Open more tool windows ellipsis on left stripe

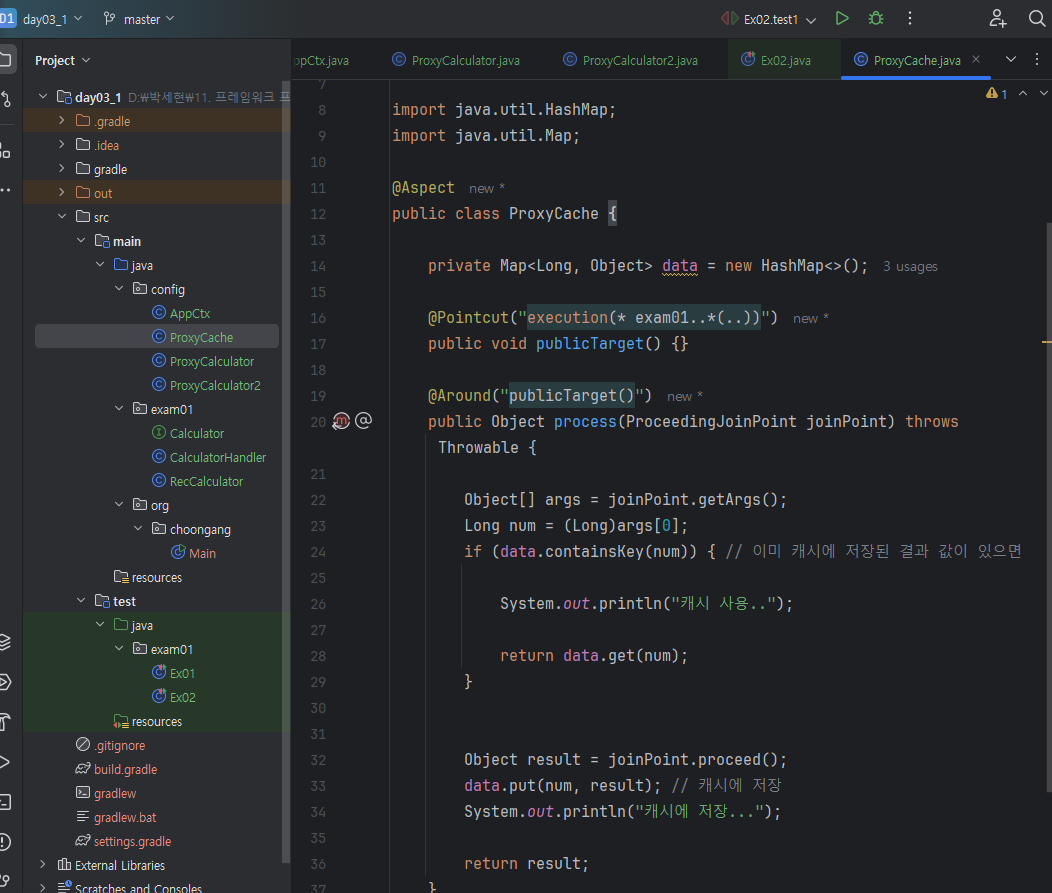pos(5,190)
